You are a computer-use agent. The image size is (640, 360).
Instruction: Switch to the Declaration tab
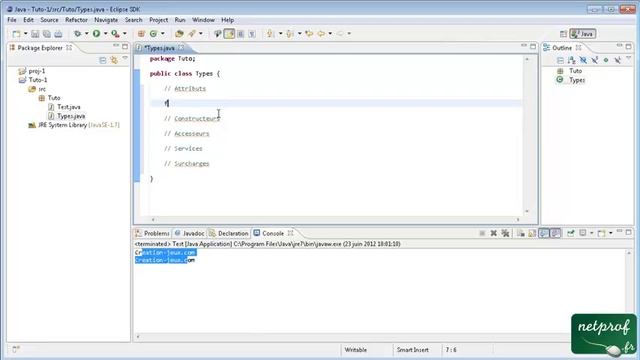click(x=229, y=233)
